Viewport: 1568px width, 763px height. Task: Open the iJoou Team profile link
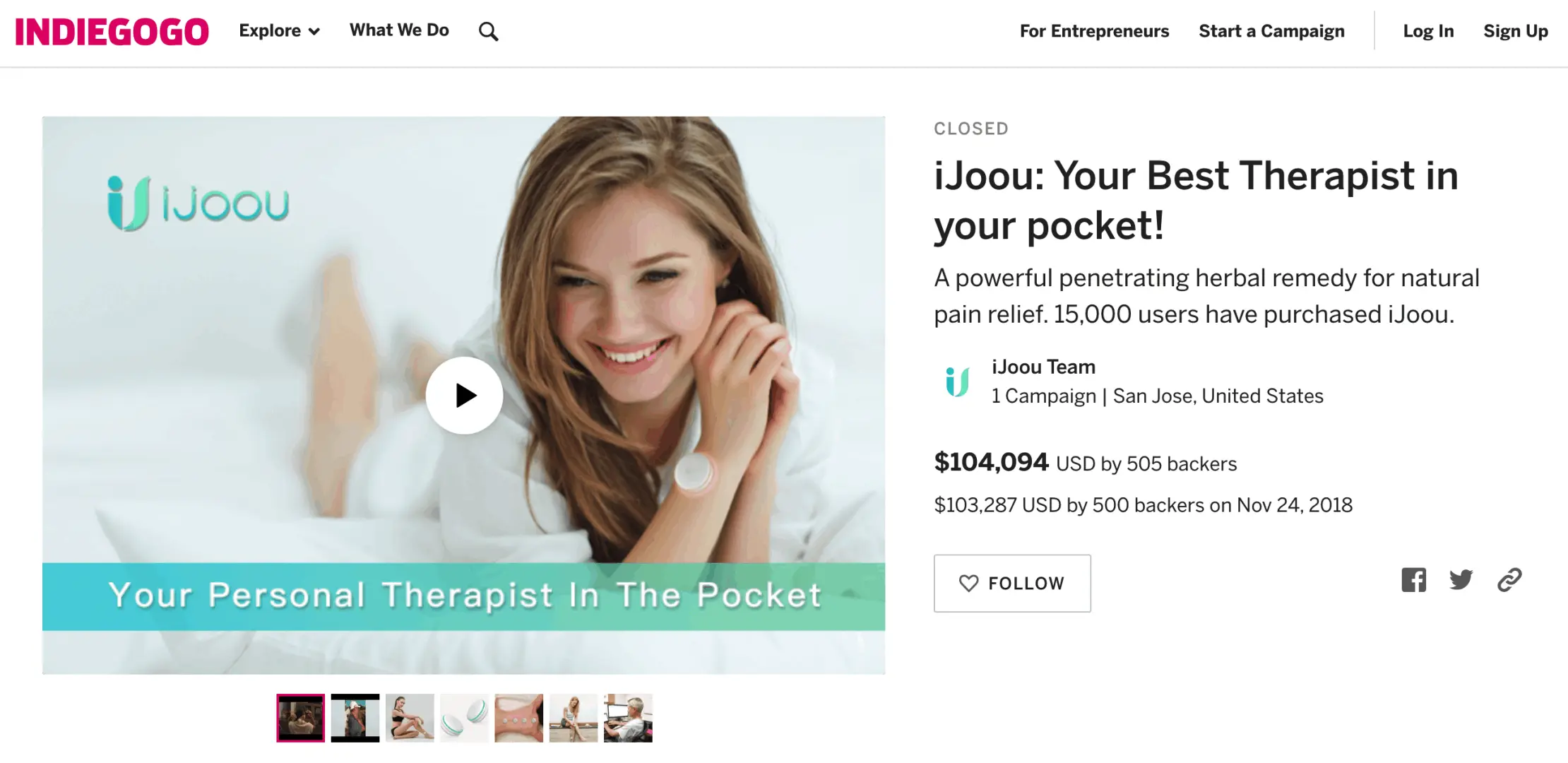[x=1043, y=367]
